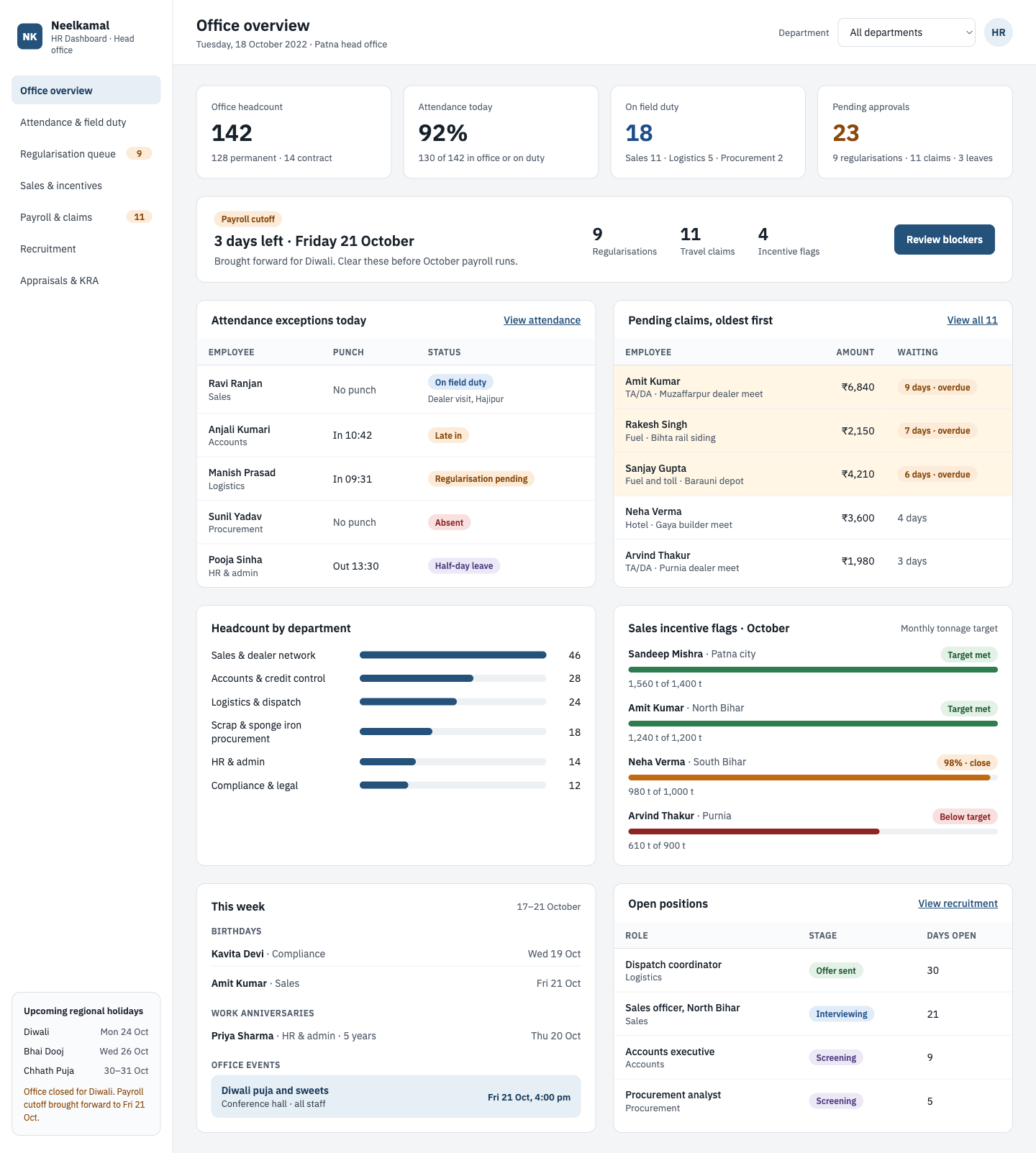Click the Sales & dealer network headcount bar
The image size is (1036, 1153).
tap(453, 655)
